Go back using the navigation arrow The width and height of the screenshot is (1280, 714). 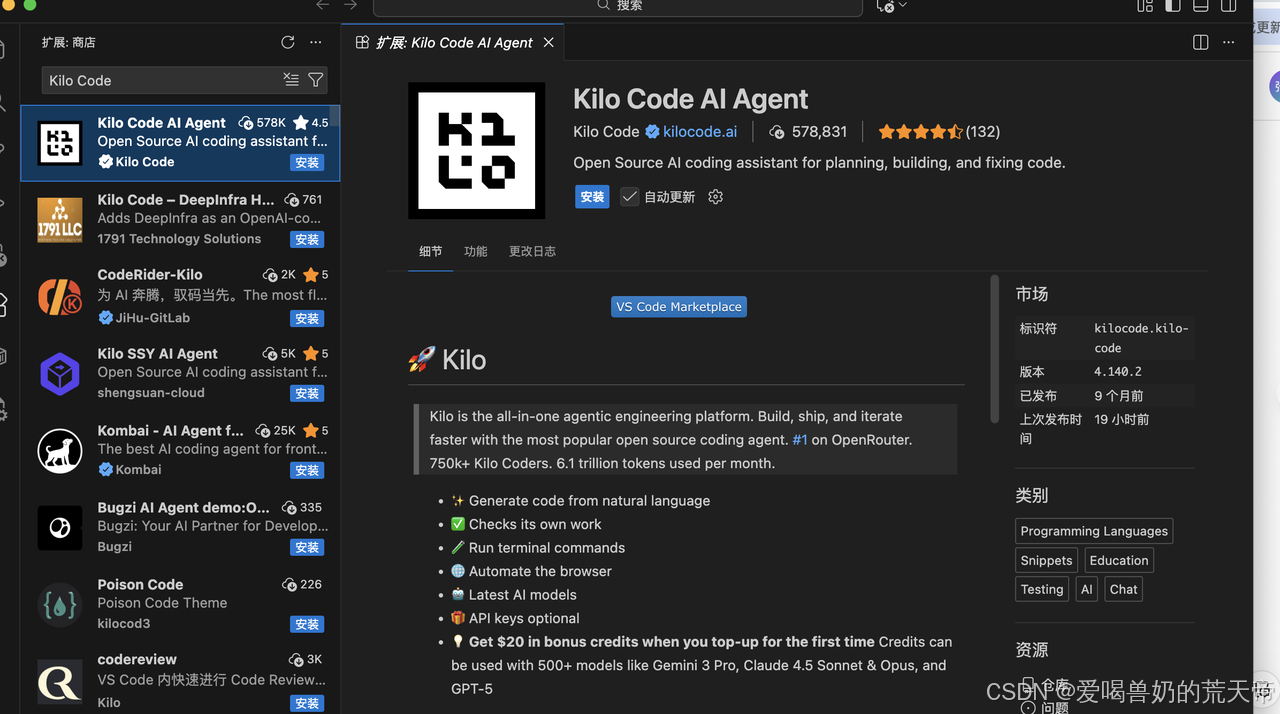coord(322,5)
